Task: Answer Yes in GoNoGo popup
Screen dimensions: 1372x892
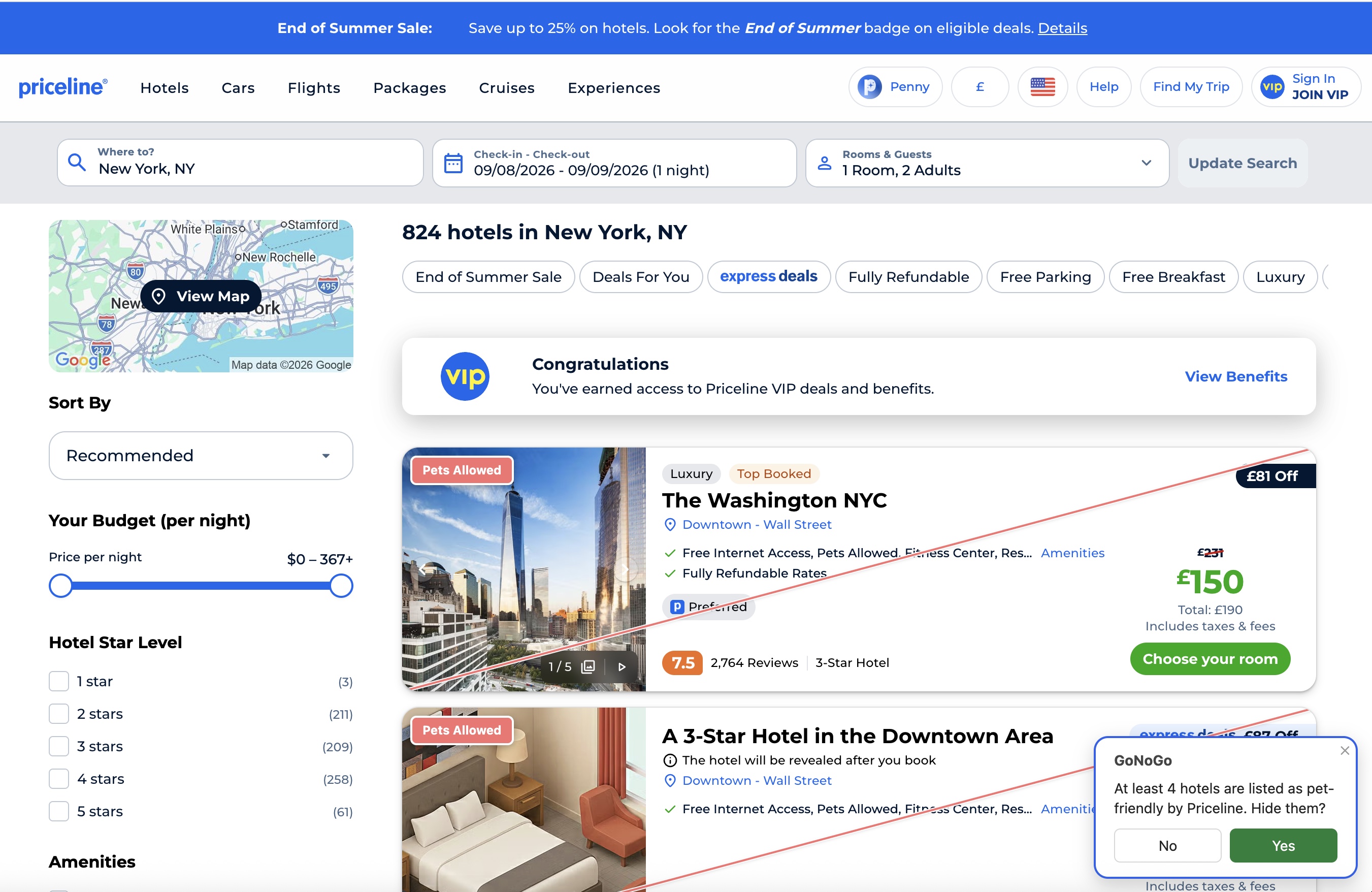Action: point(1283,845)
